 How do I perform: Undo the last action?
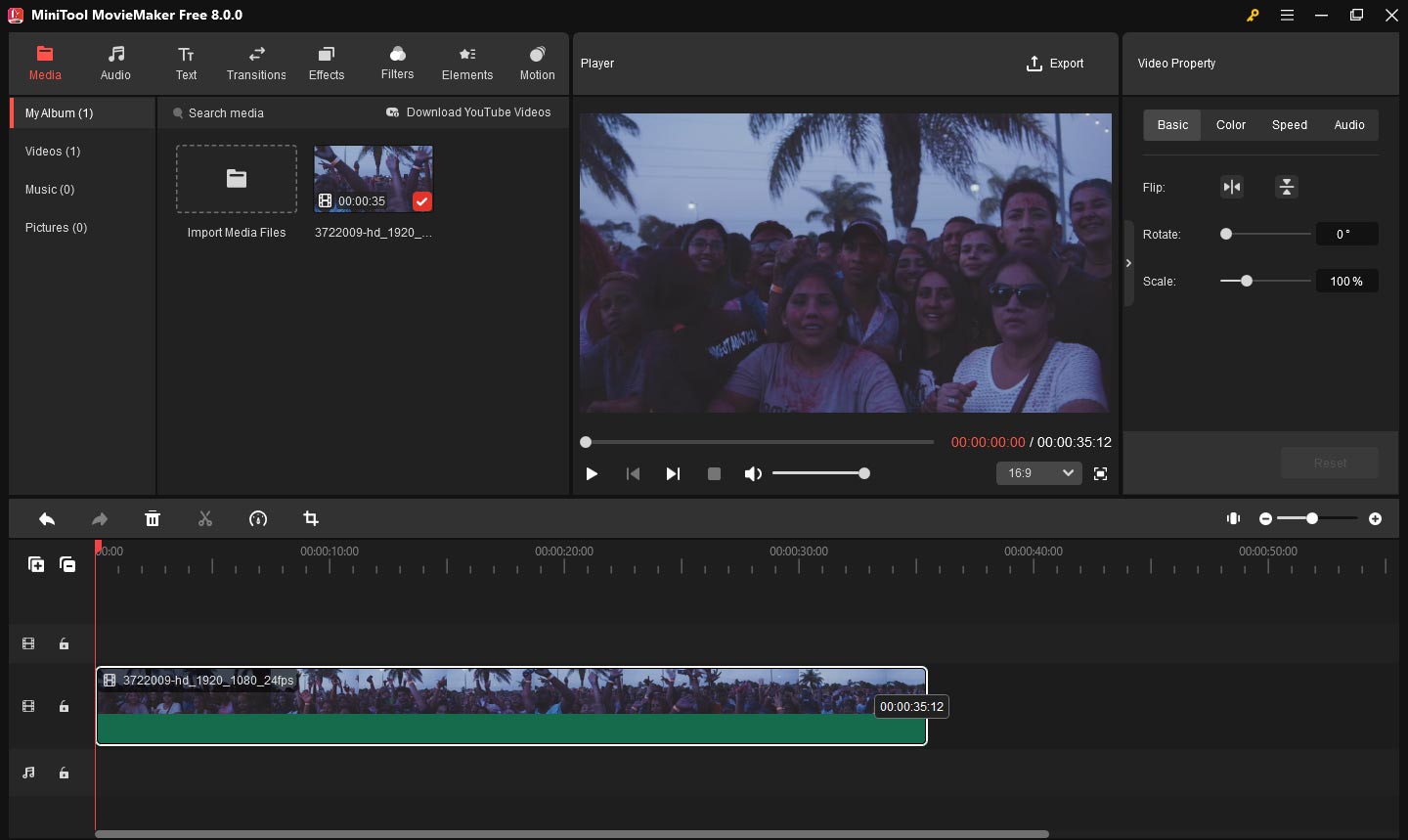47,519
